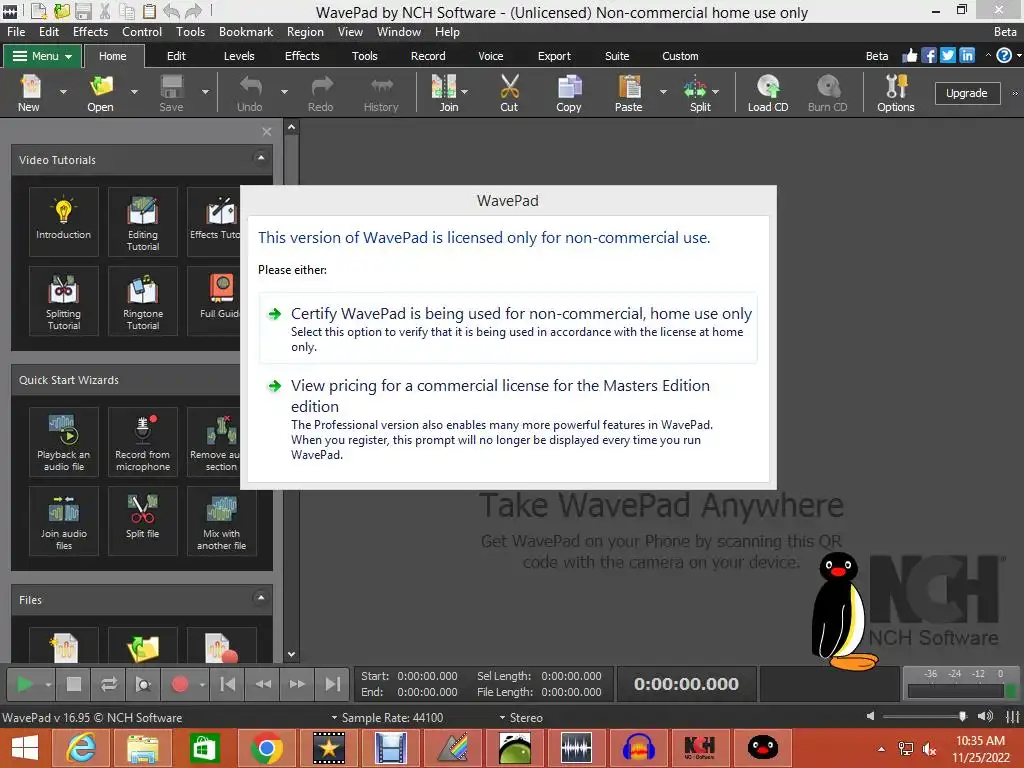Open the Sample Rate 44100 dropdown
Image resolution: width=1024 pixels, height=768 pixels.
387,718
